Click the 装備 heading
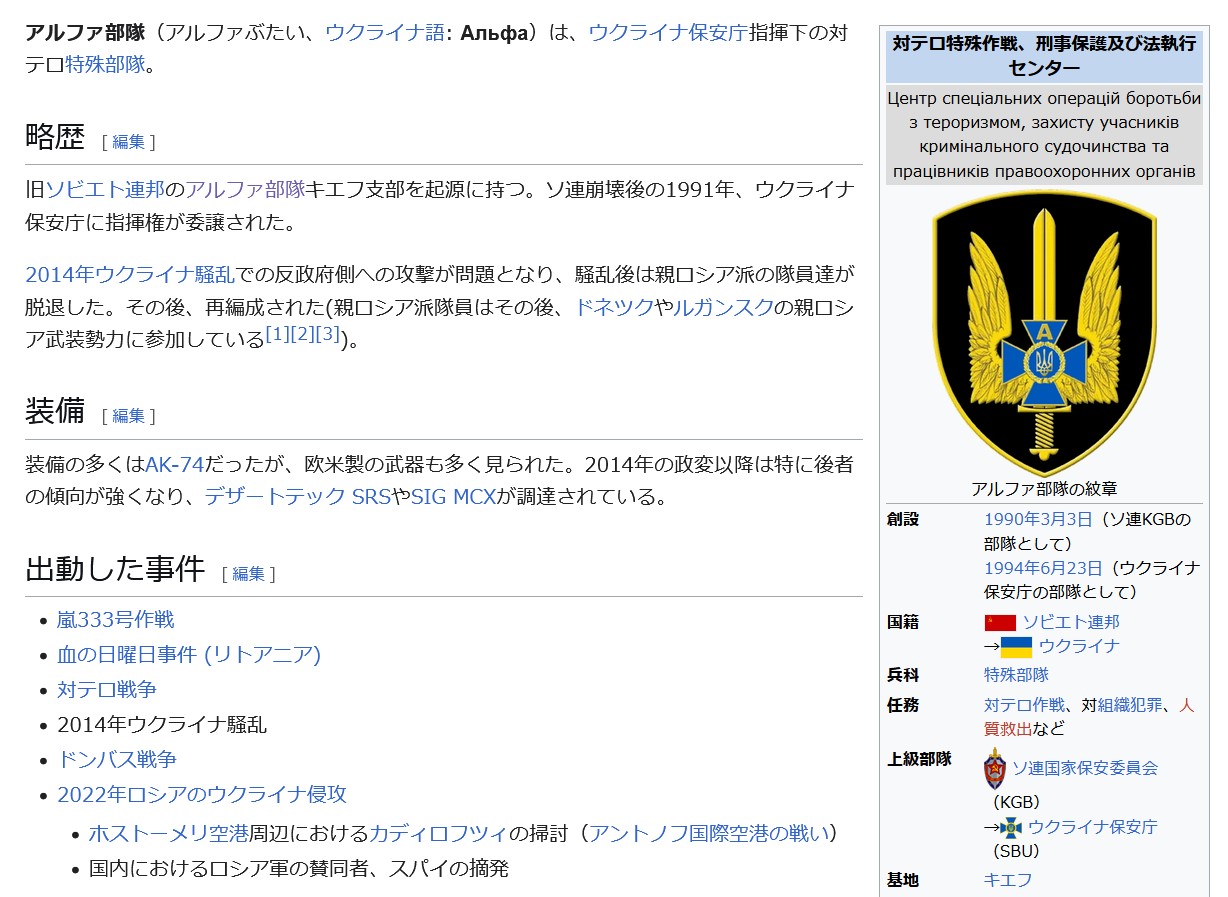The image size is (1228, 897). pyautogui.click(x=55, y=411)
